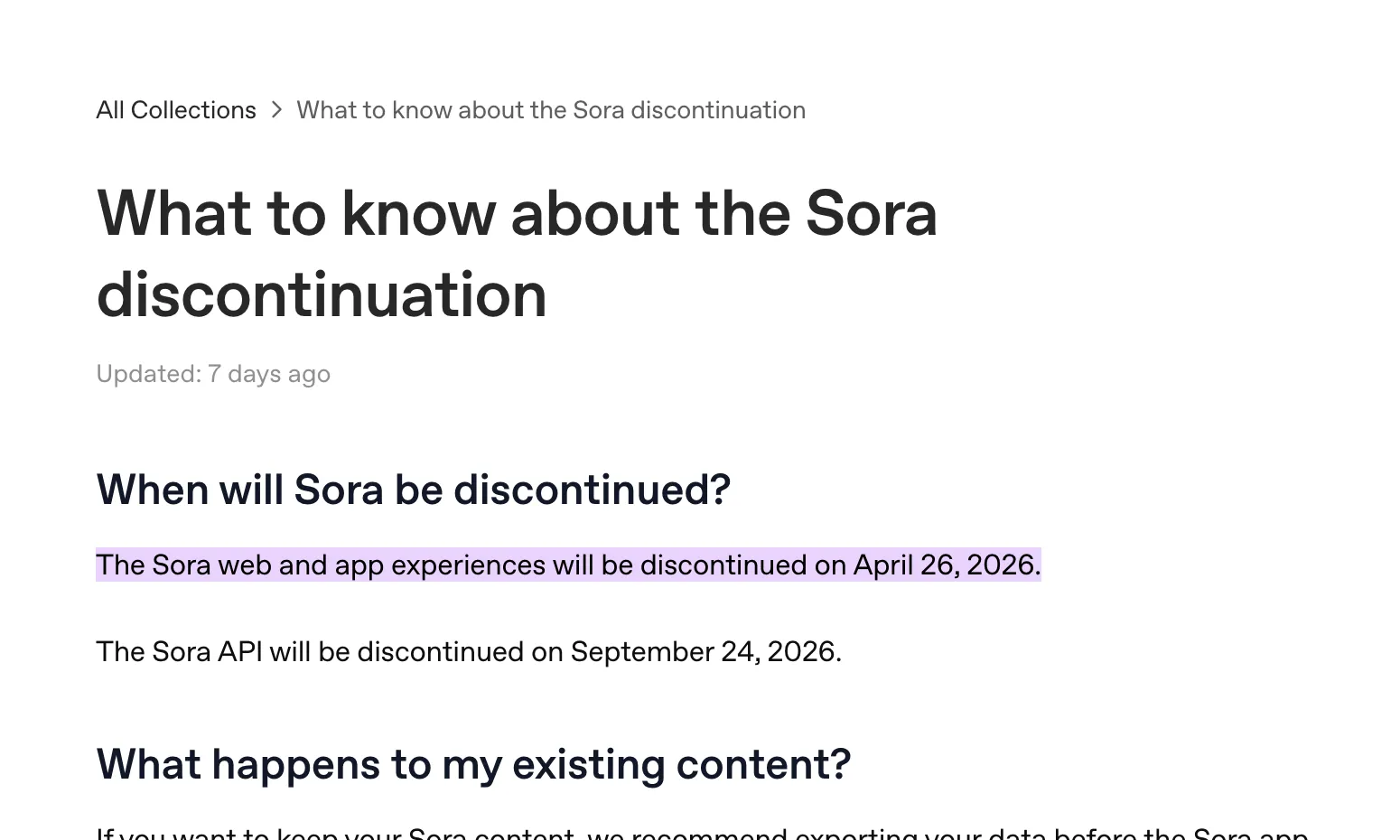Click the sentence about the Sora API discontinuation
This screenshot has width=1400, height=840.
[469, 651]
